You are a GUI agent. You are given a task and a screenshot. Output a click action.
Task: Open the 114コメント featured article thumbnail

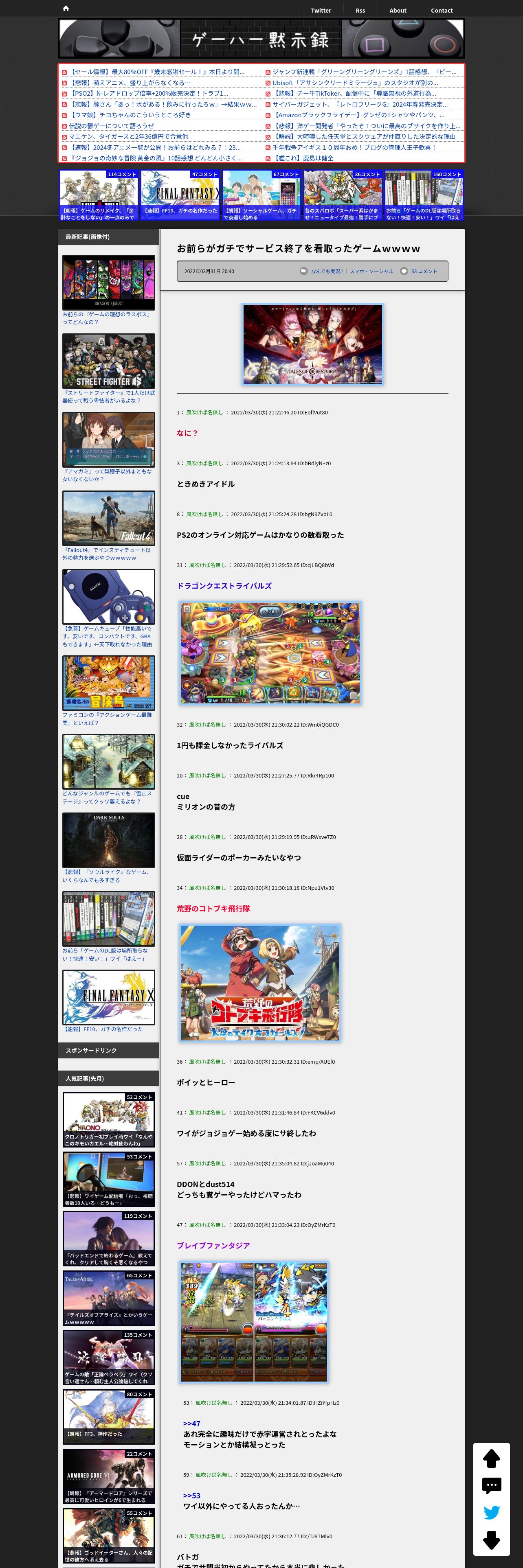click(x=99, y=195)
